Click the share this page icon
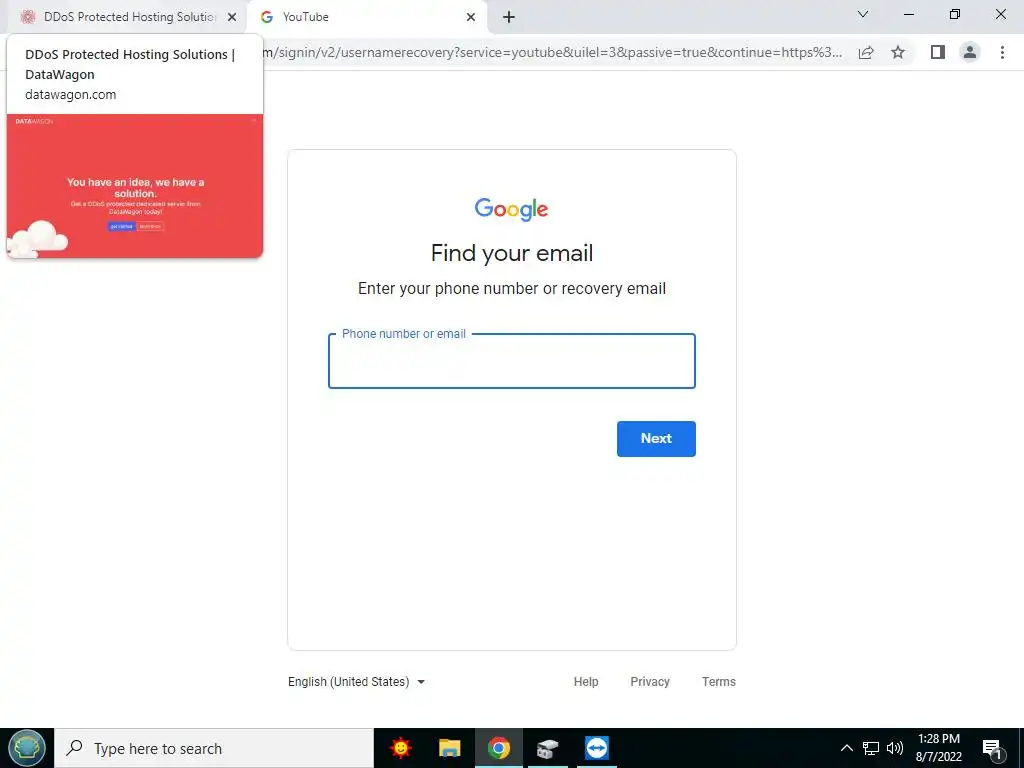Image resolution: width=1024 pixels, height=768 pixels. [x=866, y=52]
